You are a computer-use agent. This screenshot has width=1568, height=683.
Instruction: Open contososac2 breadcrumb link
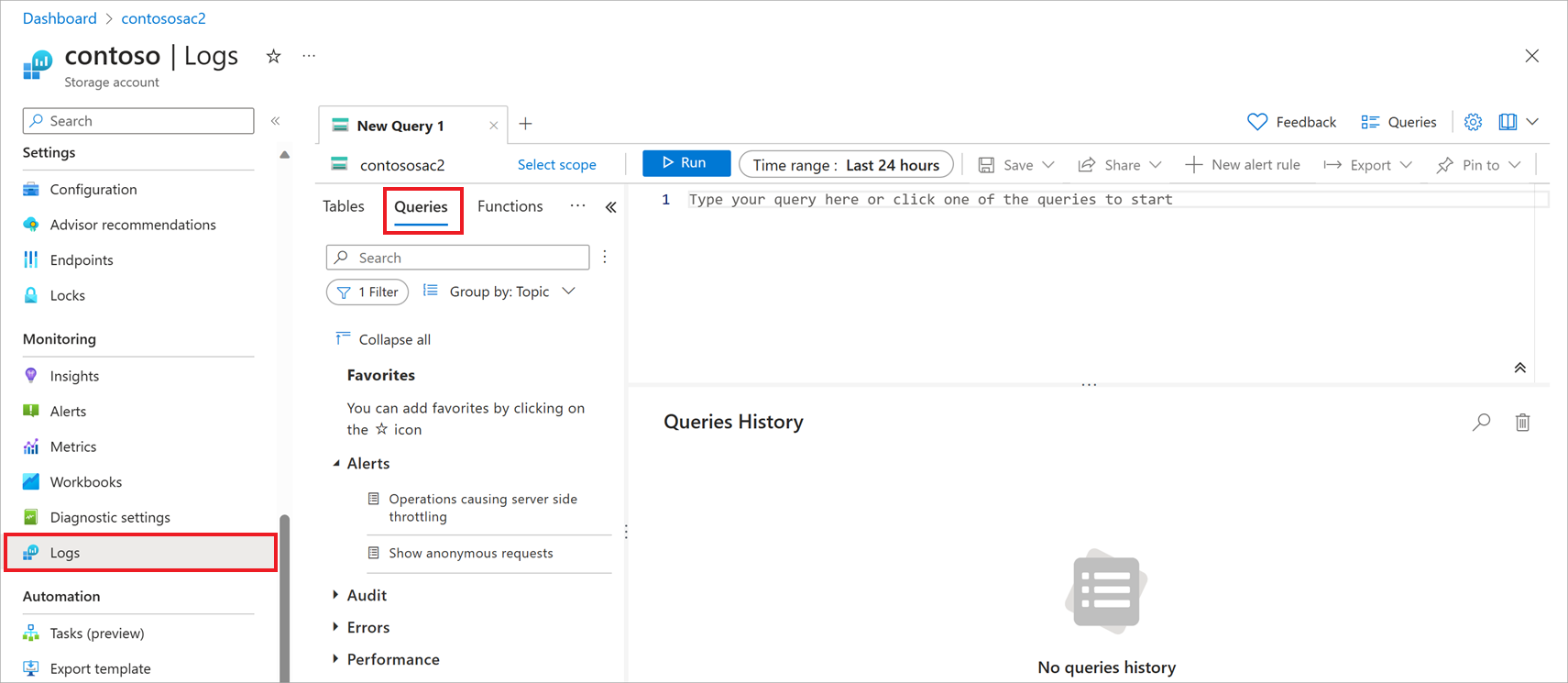(163, 18)
